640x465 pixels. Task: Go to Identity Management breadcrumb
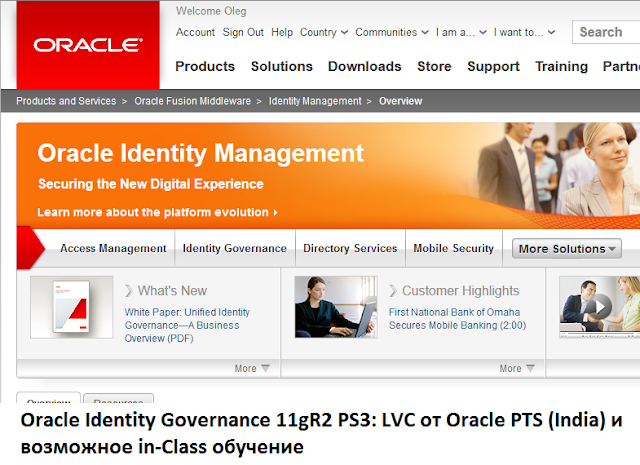click(315, 101)
